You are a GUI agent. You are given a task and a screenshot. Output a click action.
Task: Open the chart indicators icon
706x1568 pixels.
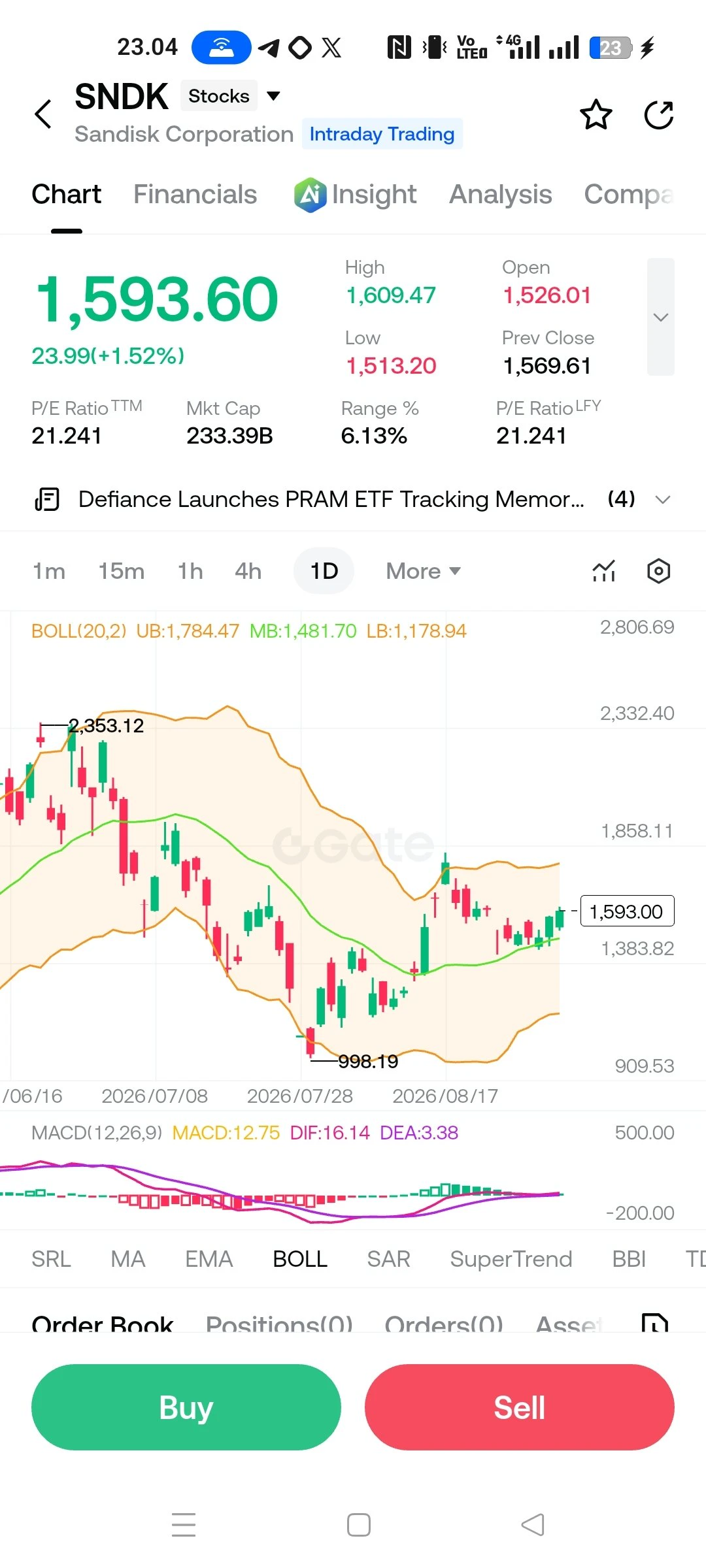pyautogui.click(x=604, y=571)
